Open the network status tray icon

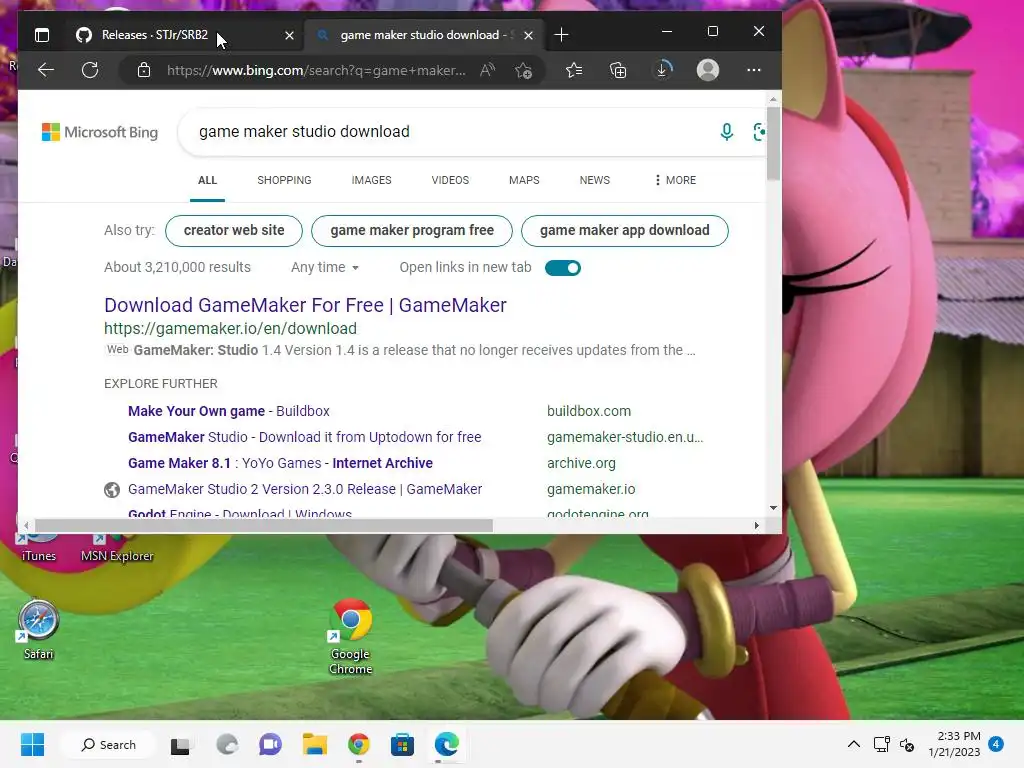click(882, 744)
